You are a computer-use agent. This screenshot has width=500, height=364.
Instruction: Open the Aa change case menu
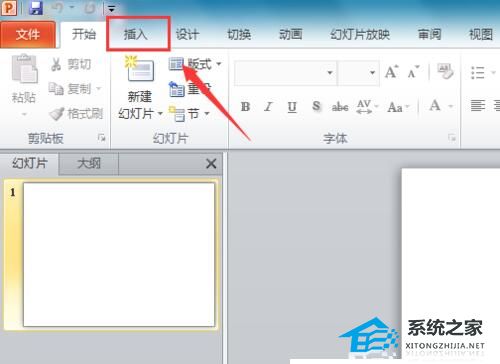pos(398,107)
